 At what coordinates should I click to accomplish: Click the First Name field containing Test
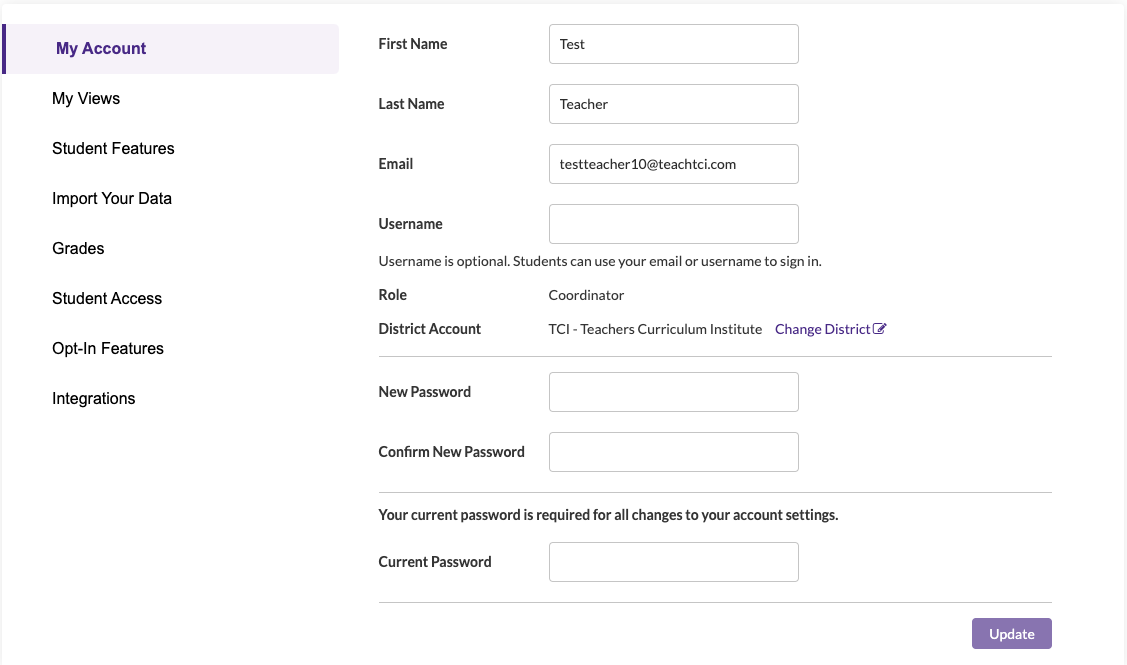coord(673,44)
